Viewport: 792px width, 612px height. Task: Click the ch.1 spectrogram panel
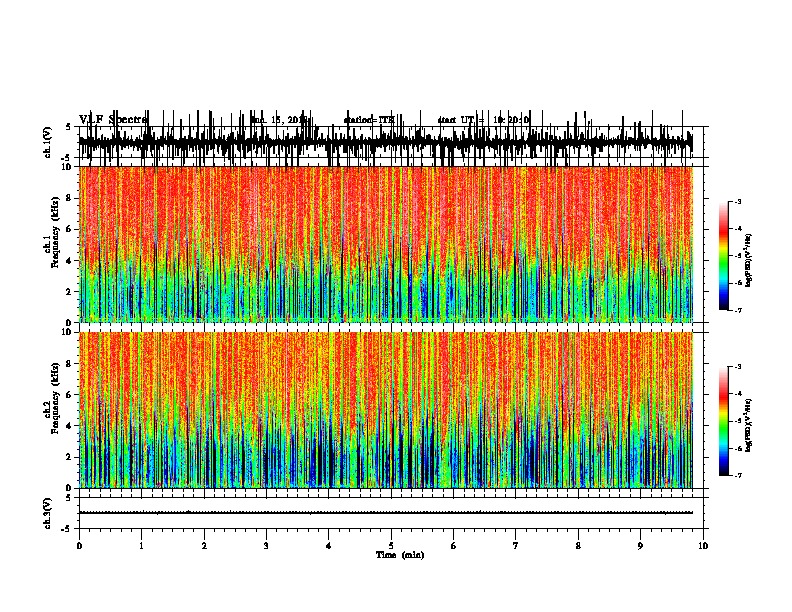(391, 244)
